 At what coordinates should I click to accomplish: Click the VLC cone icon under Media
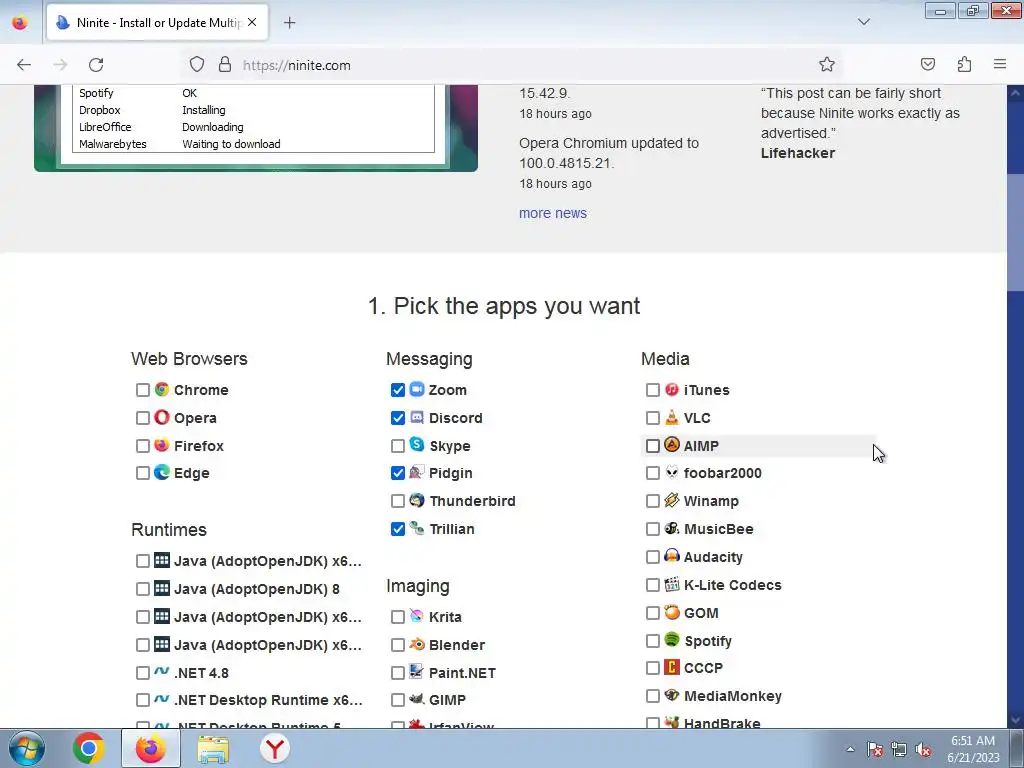(x=672, y=418)
